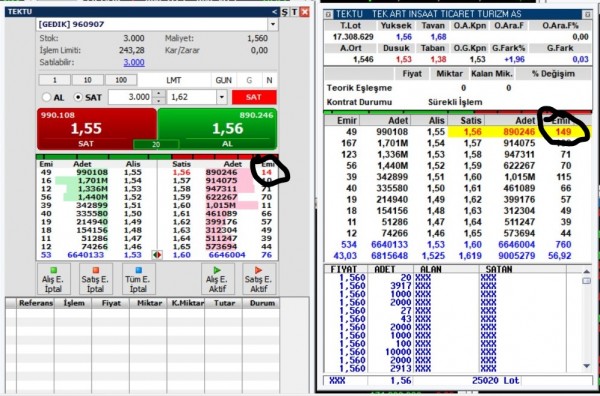Click the red-green arrows icon between depth tables
The image size is (600, 396).
[157, 255]
